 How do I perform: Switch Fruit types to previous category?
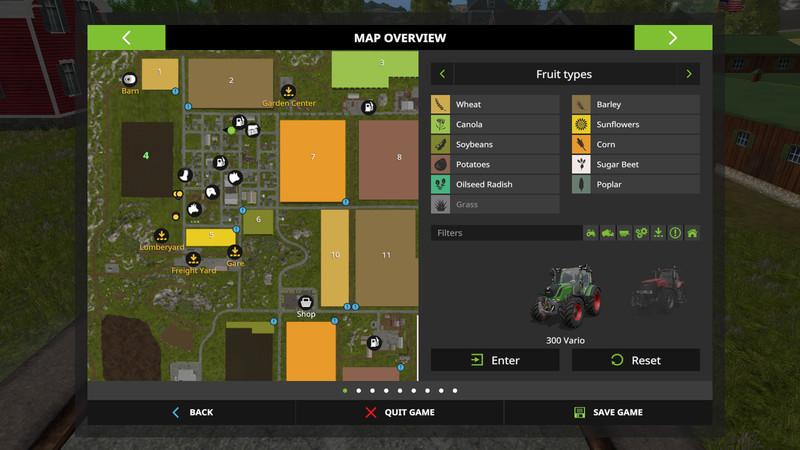(x=442, y=74)
